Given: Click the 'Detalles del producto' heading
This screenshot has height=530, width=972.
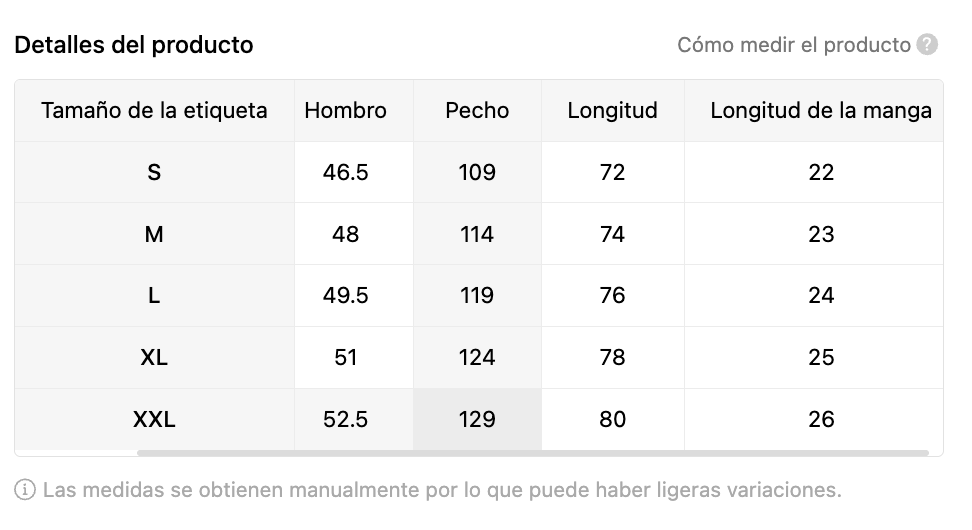Looking at the screenshot, I should pos(134,45).
